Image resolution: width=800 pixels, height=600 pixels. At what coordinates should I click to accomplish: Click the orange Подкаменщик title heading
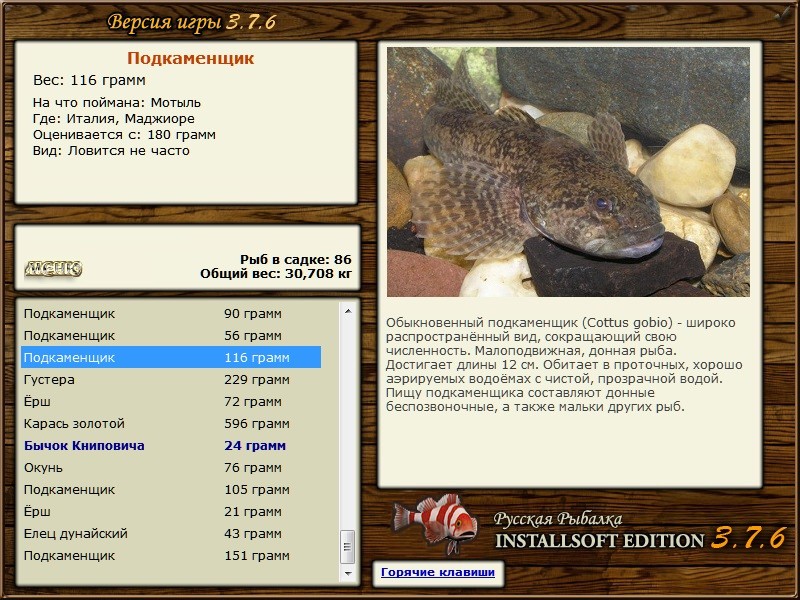(x=190, y=58)
